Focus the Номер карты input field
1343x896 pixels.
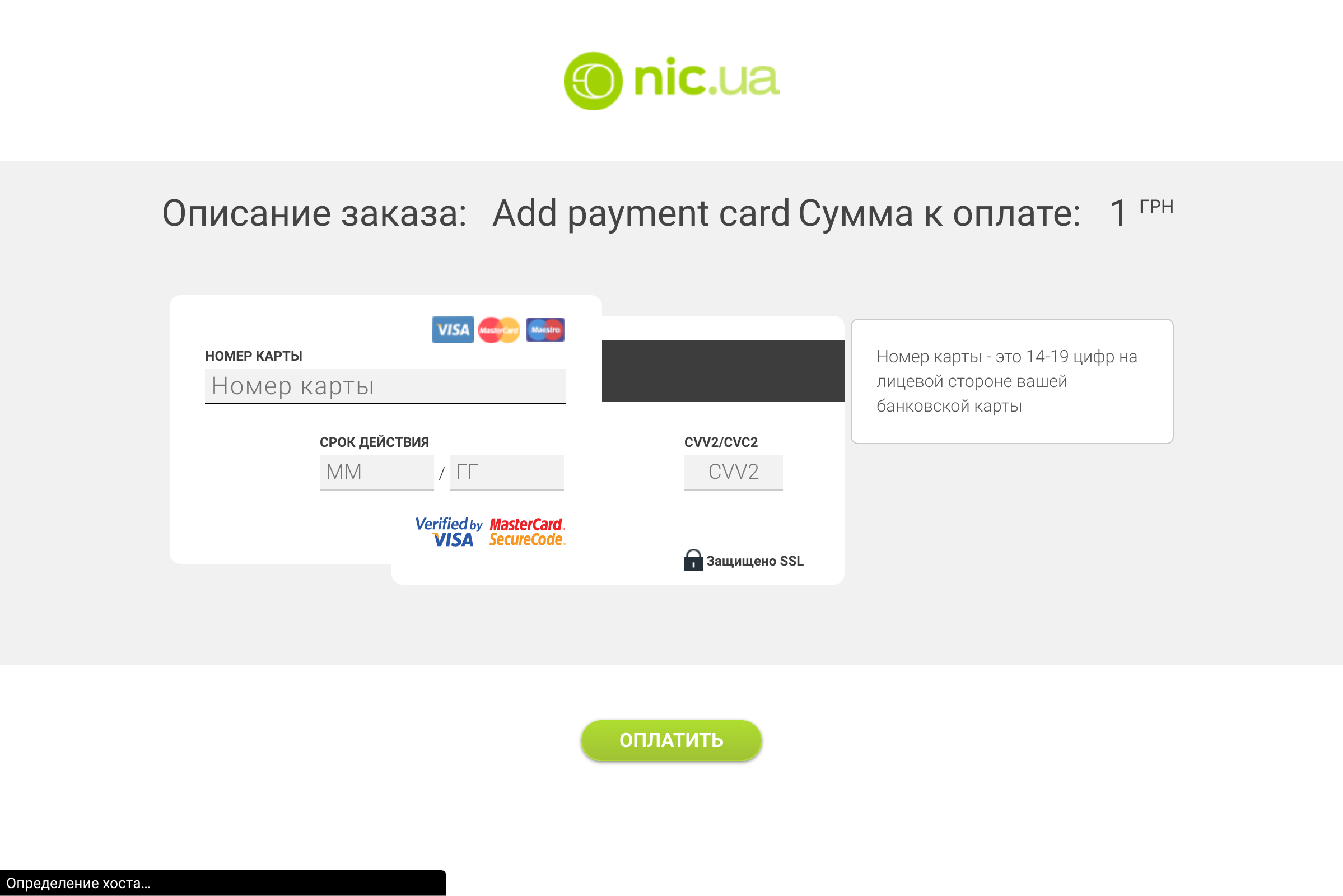coord(385,386)
